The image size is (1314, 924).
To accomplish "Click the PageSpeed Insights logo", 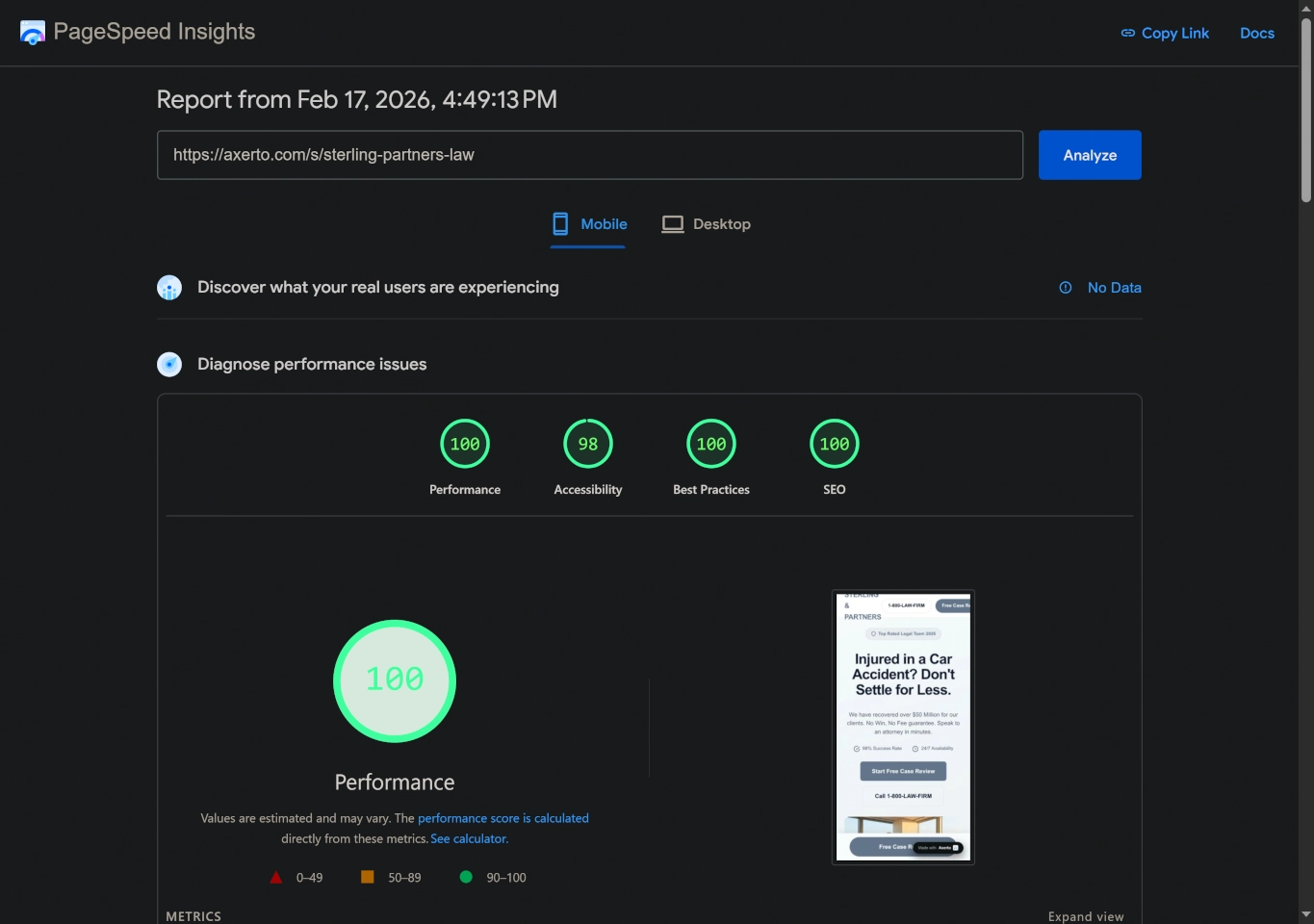I will pyautogui.click(x=32, y=32).
